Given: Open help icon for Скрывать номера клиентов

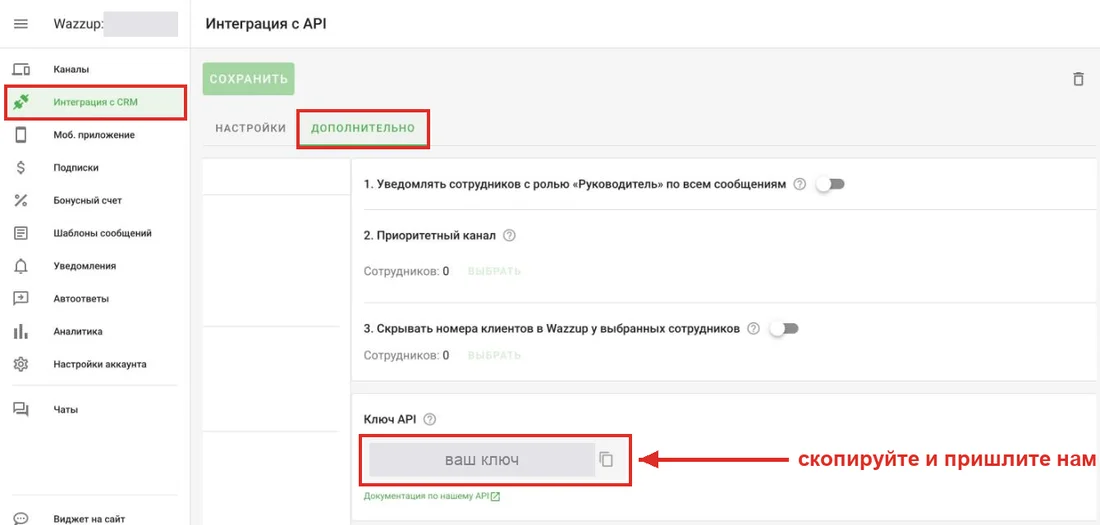Looking at the screenshot, I should pyautogui.click(x=753, y=328).
